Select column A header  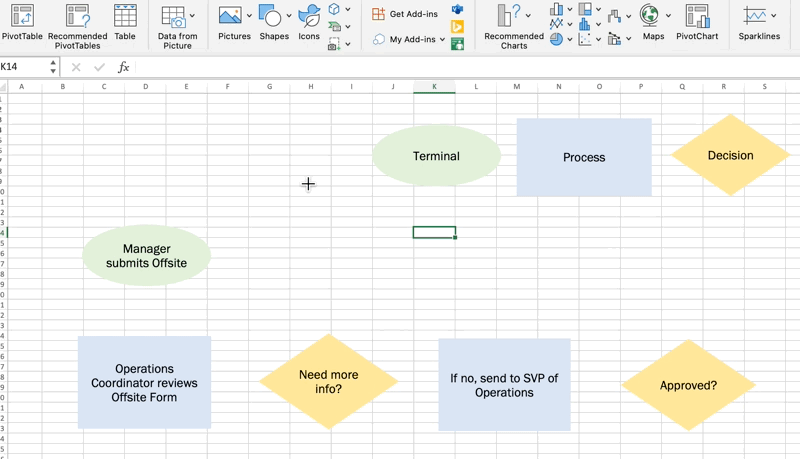tap(21, 87)
